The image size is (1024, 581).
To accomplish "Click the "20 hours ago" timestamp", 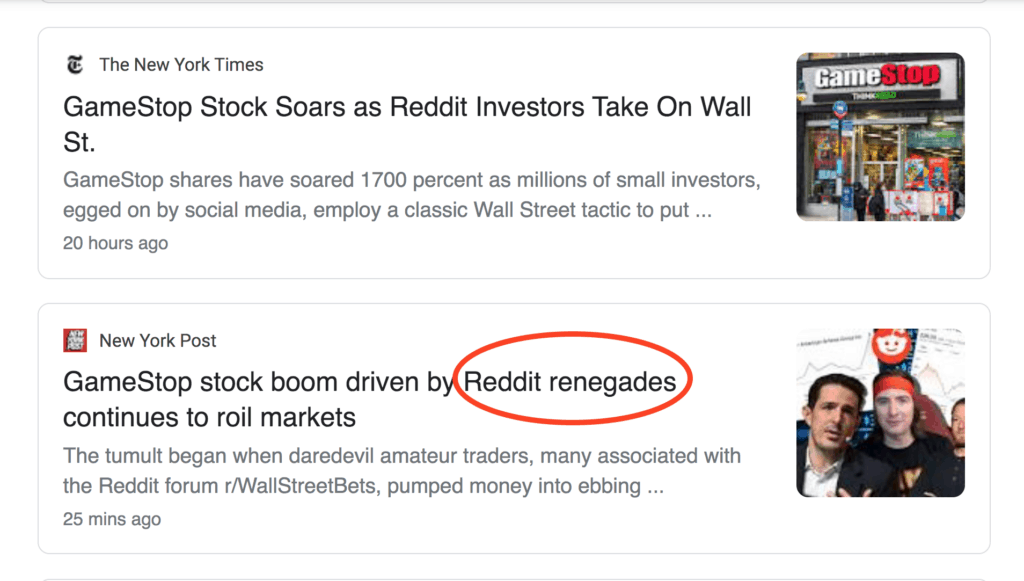I will pyautogui.click(x=115, y=243).
